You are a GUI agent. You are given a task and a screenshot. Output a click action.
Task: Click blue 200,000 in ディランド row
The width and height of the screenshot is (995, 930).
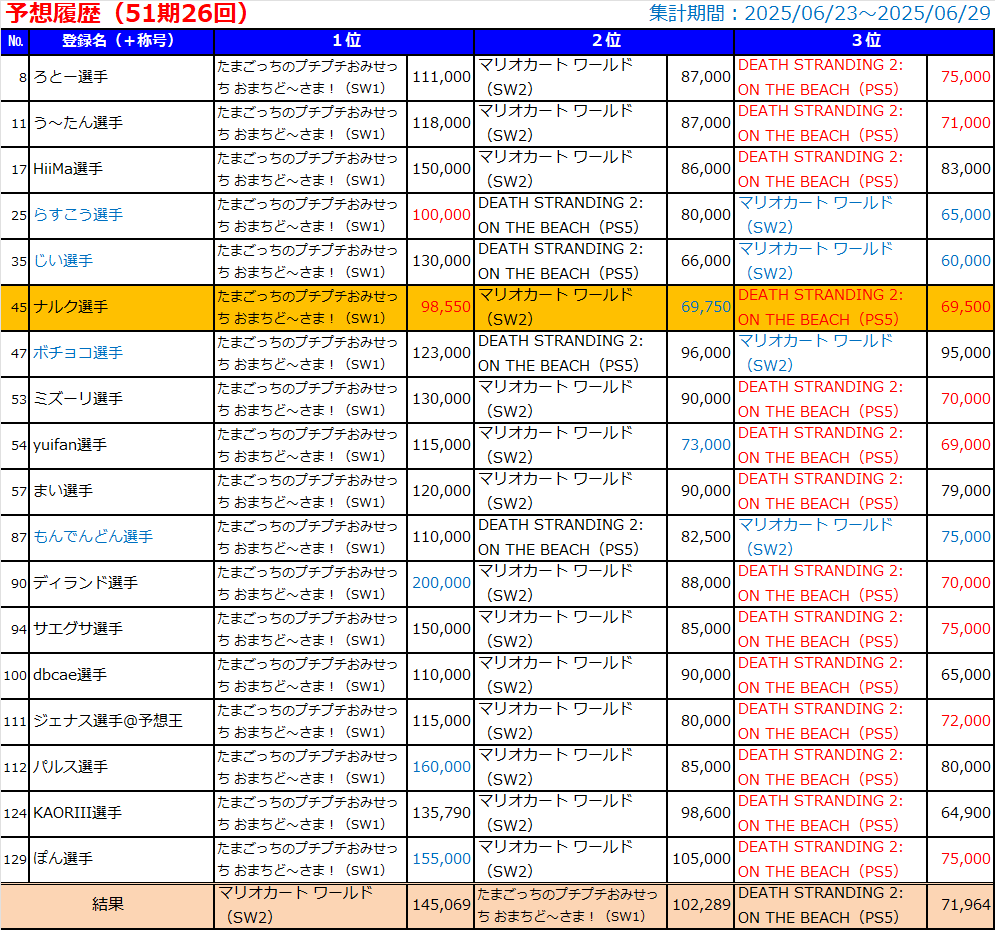pyautogui.click(x=442, y=583)
